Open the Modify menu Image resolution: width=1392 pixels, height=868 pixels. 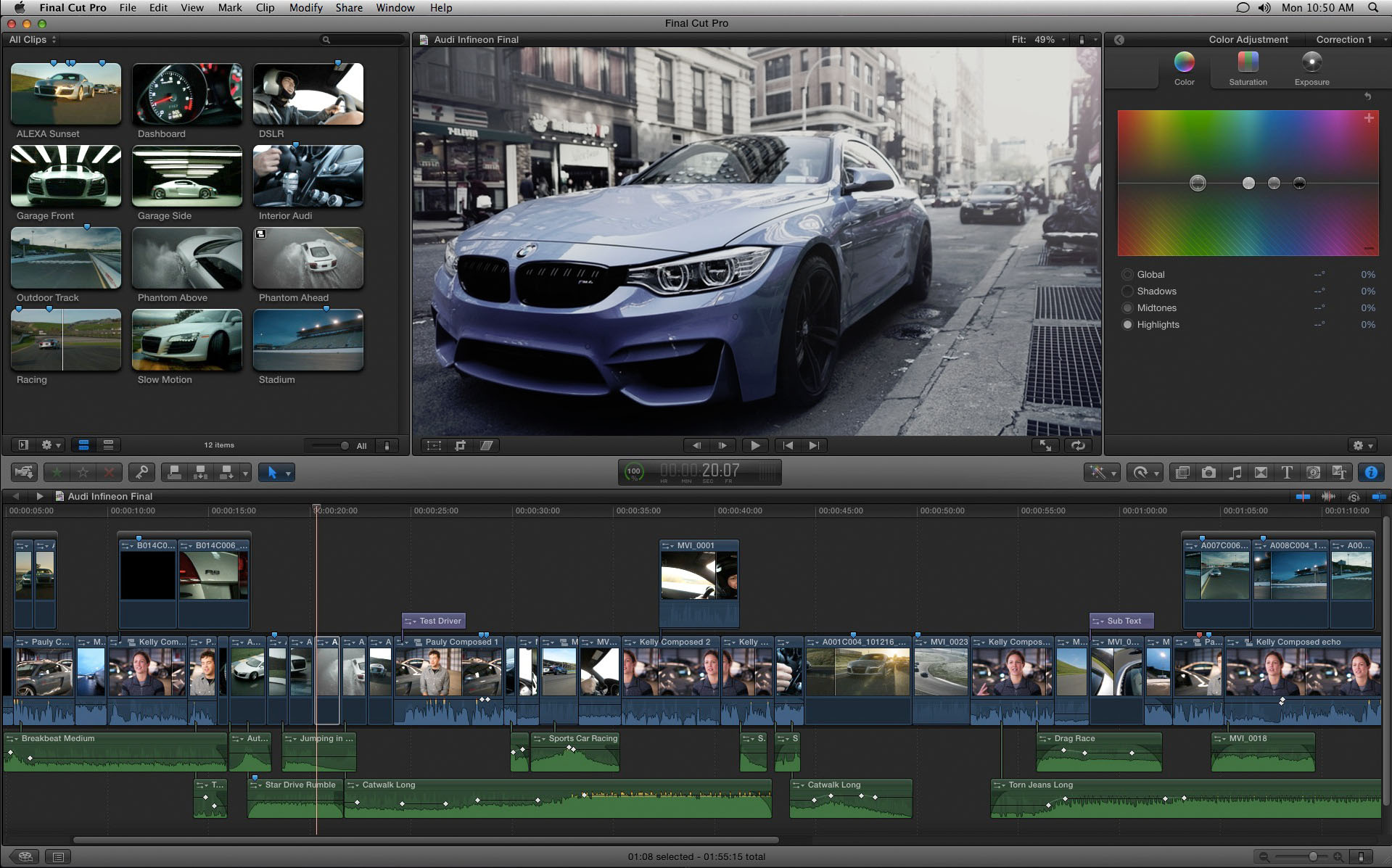point(306,8)
